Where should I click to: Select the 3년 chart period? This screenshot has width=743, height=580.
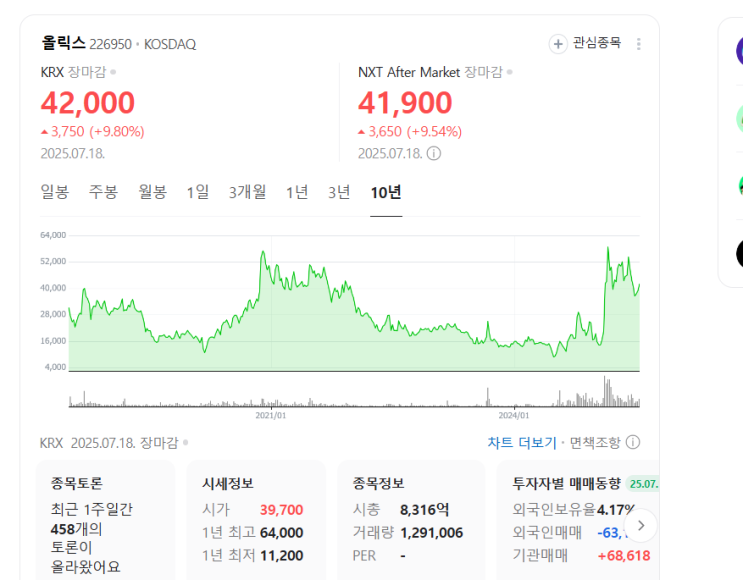click(339, 192)
